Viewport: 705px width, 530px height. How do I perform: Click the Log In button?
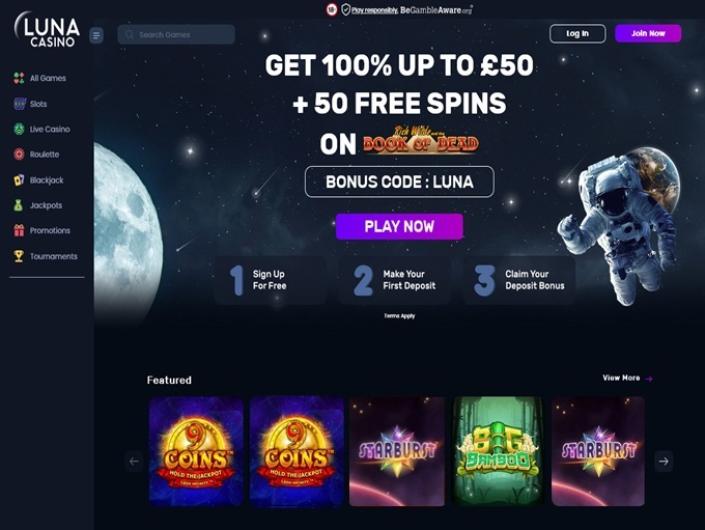[577, 34]
